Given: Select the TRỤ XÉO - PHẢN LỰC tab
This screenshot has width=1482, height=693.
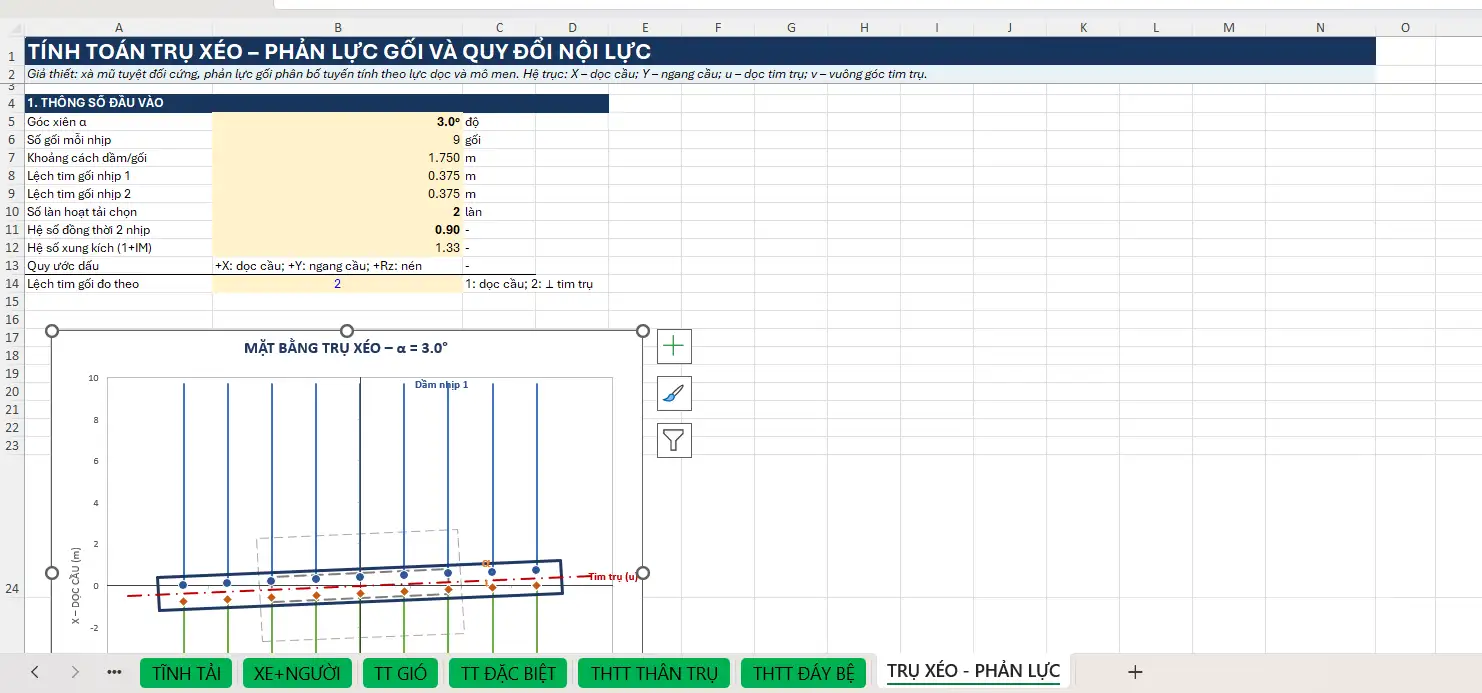Looking at the screenshot, I should coord(973,672).
